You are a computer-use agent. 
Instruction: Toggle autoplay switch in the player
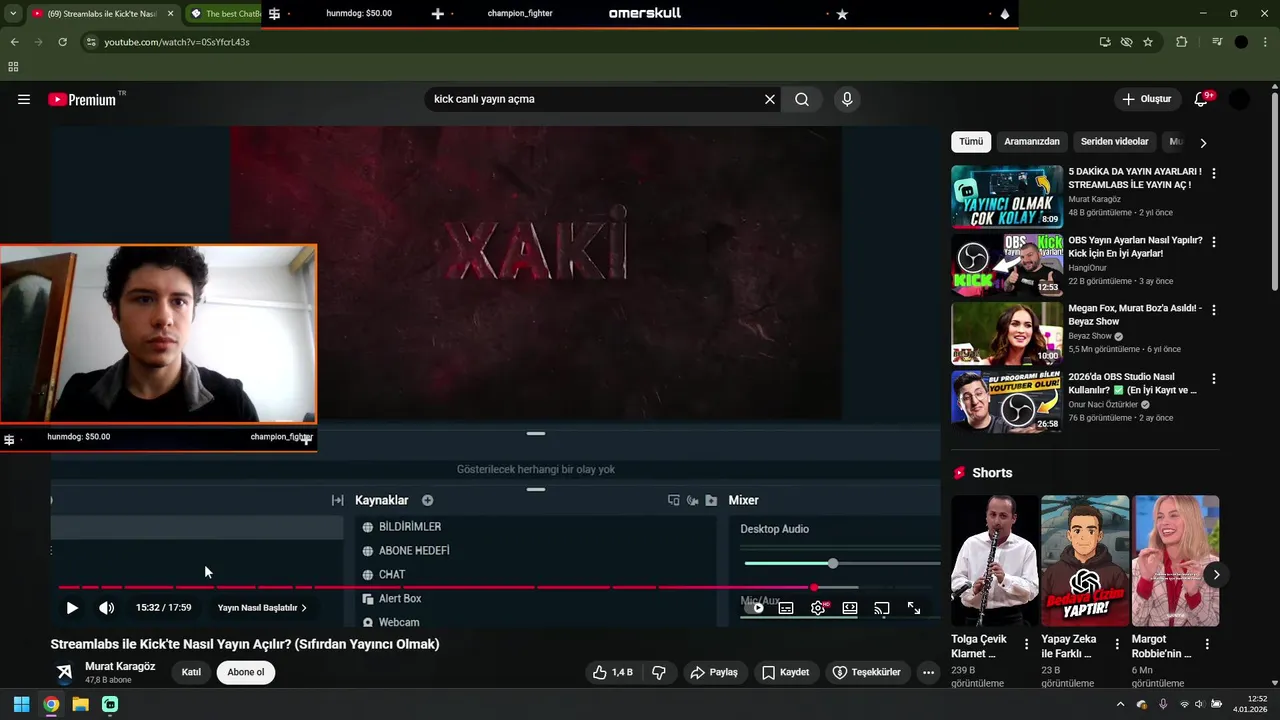pos(758,607)
